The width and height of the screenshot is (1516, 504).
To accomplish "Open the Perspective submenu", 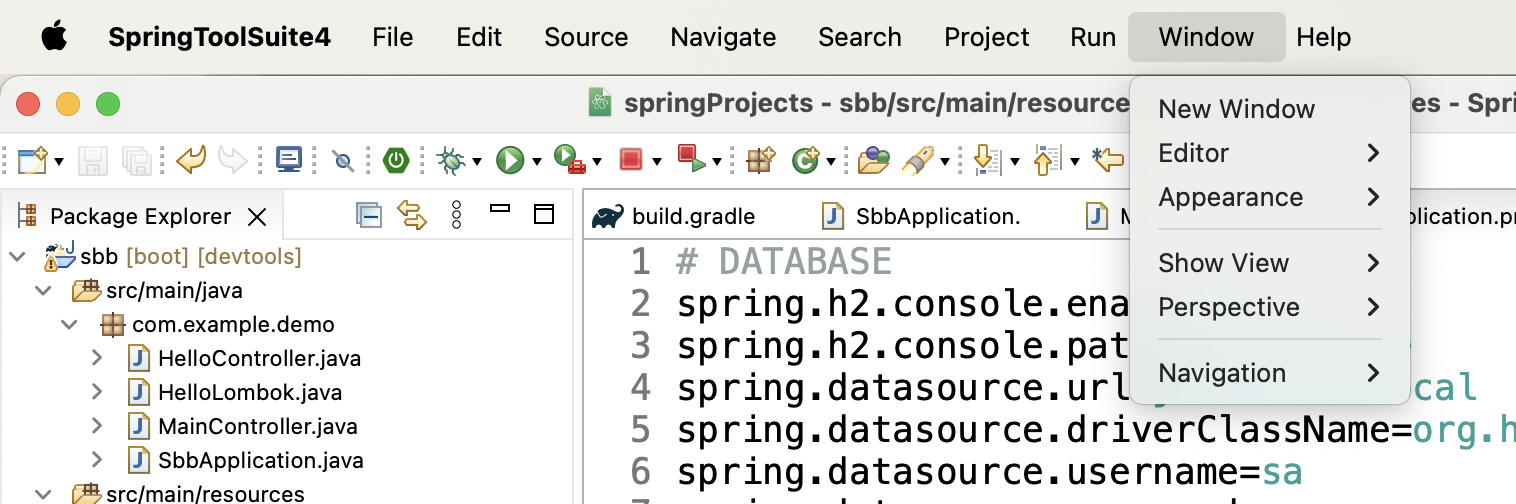I will [1270, 307].
